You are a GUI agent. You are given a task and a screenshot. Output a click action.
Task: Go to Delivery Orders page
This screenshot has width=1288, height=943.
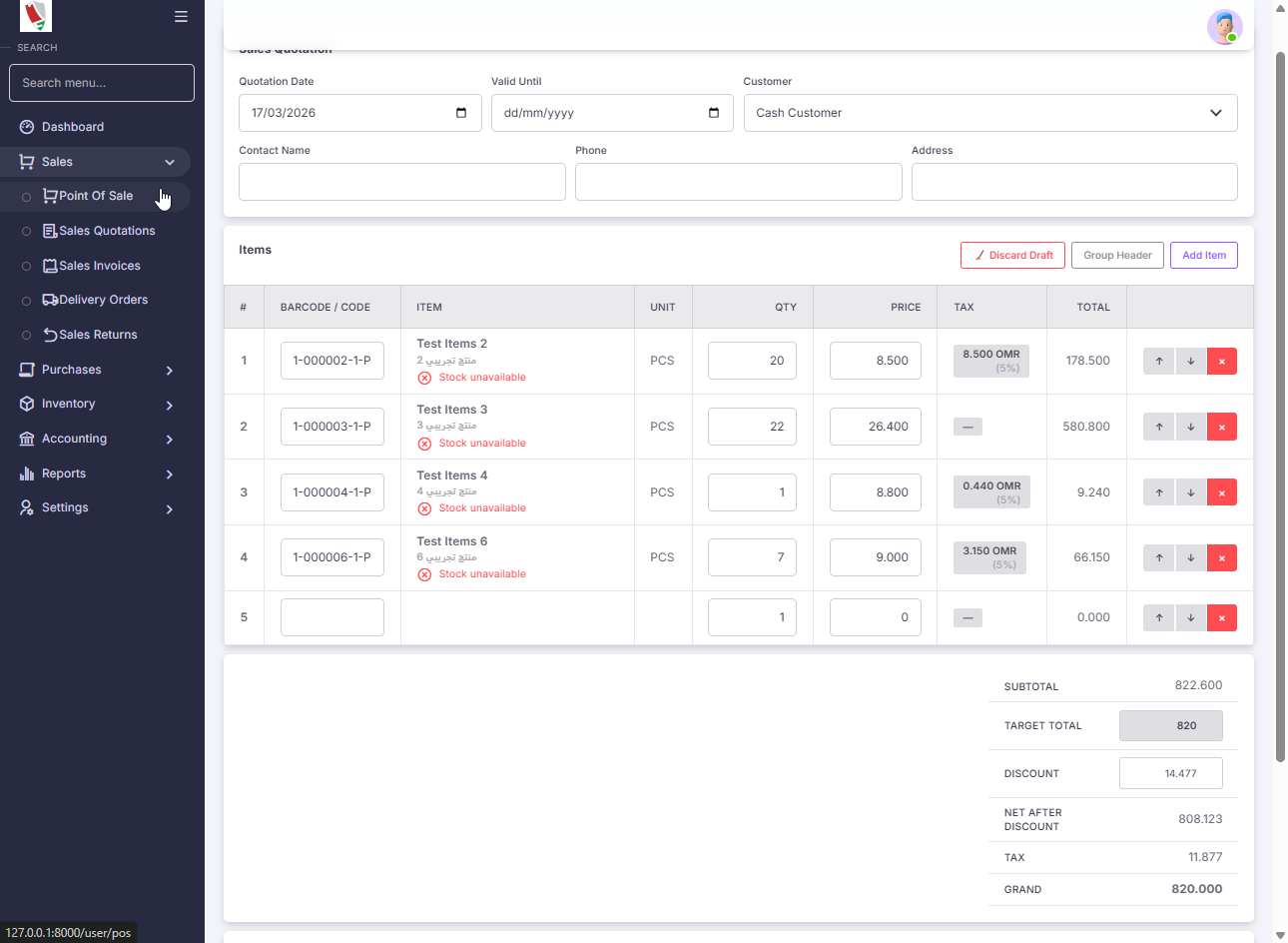click(x=103, y=300)
